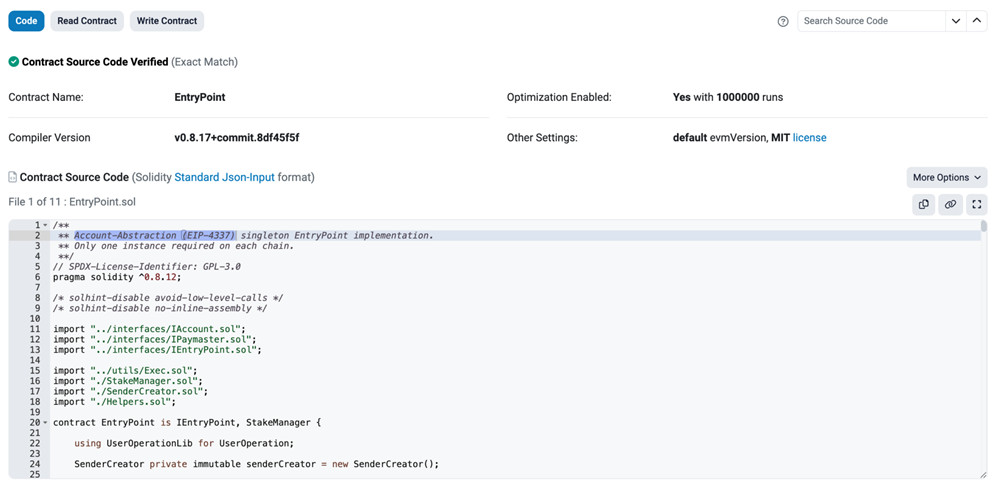
Task: Focus the Search Source Code field
Action: [870, 21]
